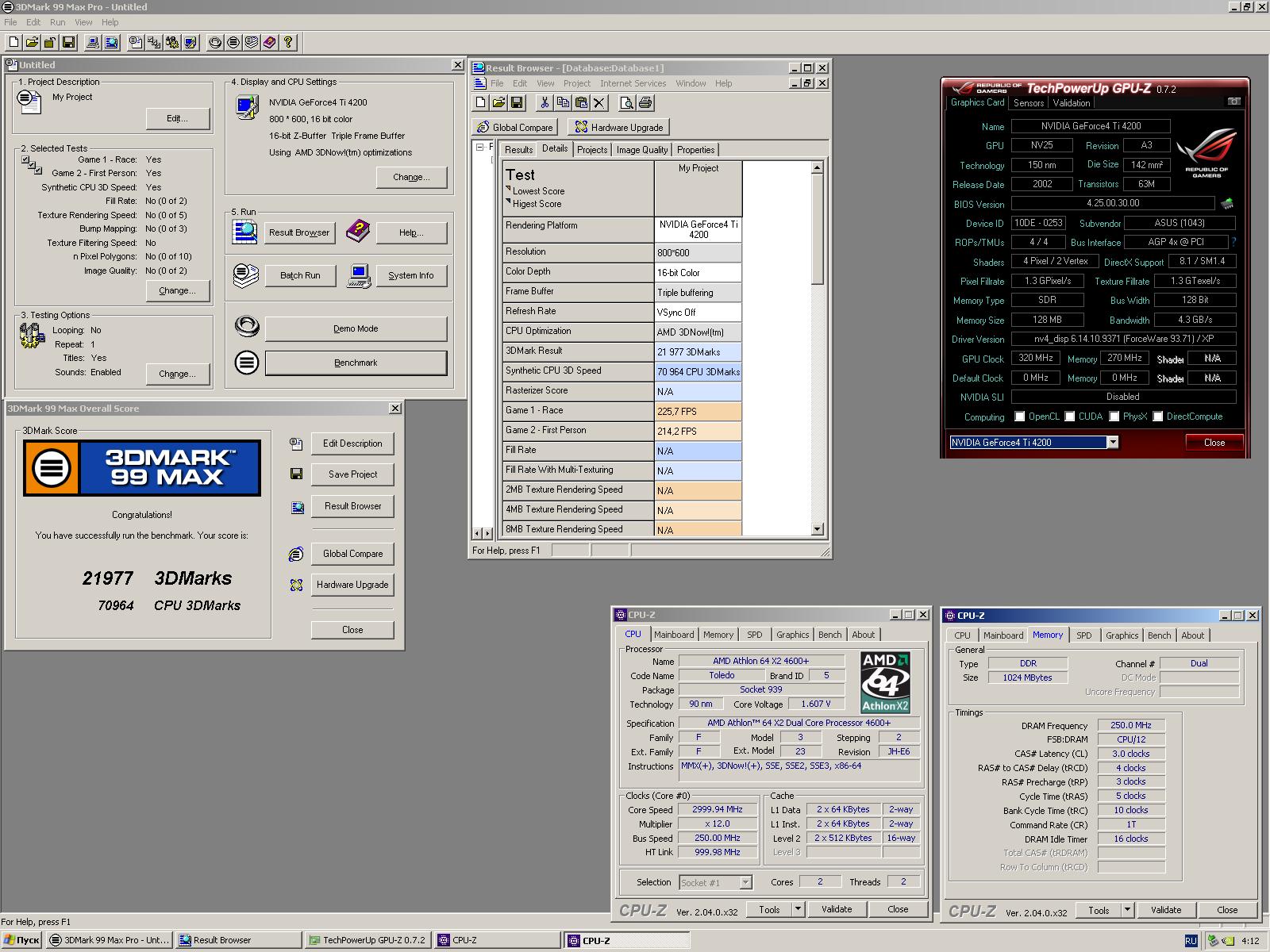Click the purple Help book toolbar icon
The width and height of the screenshot is (1270, 952).
pos(270,43)
